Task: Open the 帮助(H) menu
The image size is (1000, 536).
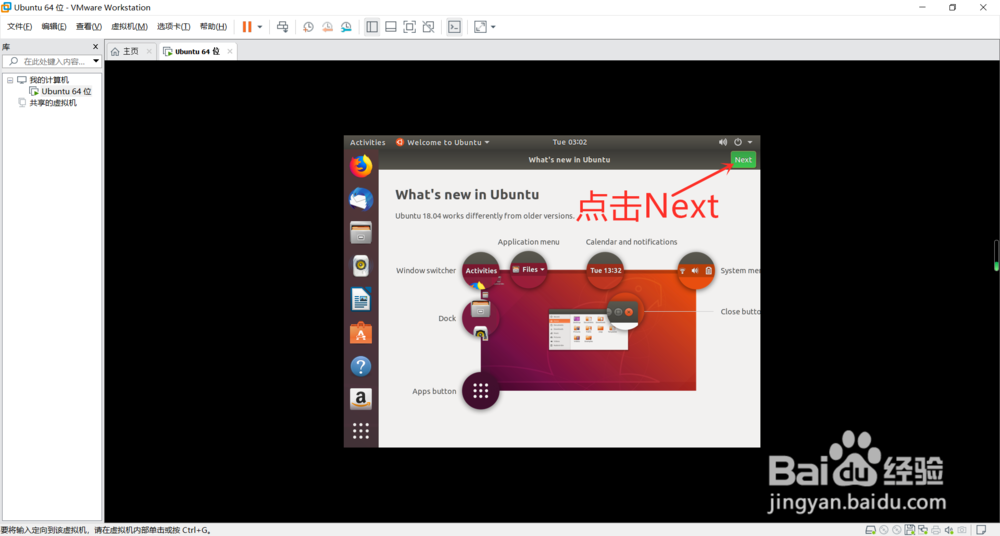Action: (x=213, y=27)
